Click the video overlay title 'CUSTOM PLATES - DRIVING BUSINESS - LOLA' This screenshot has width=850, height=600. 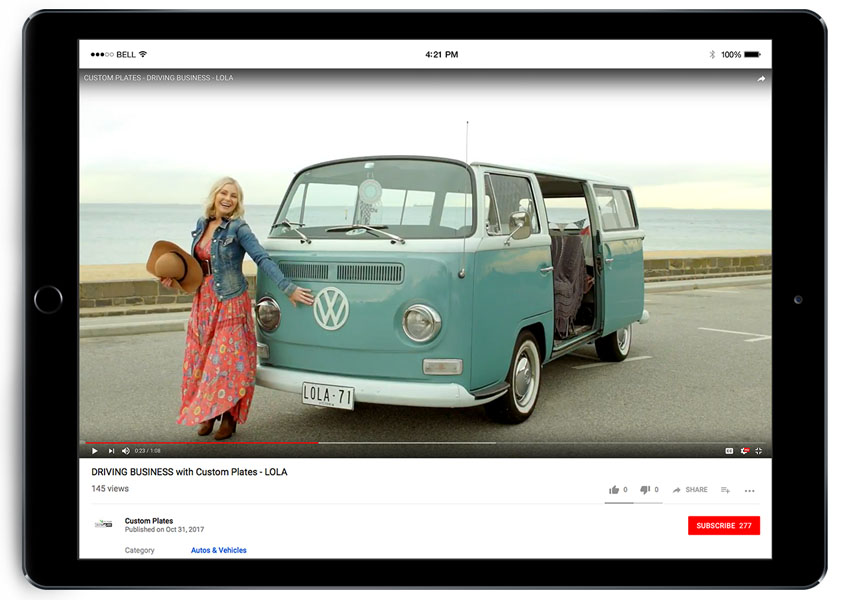point(158,78)
